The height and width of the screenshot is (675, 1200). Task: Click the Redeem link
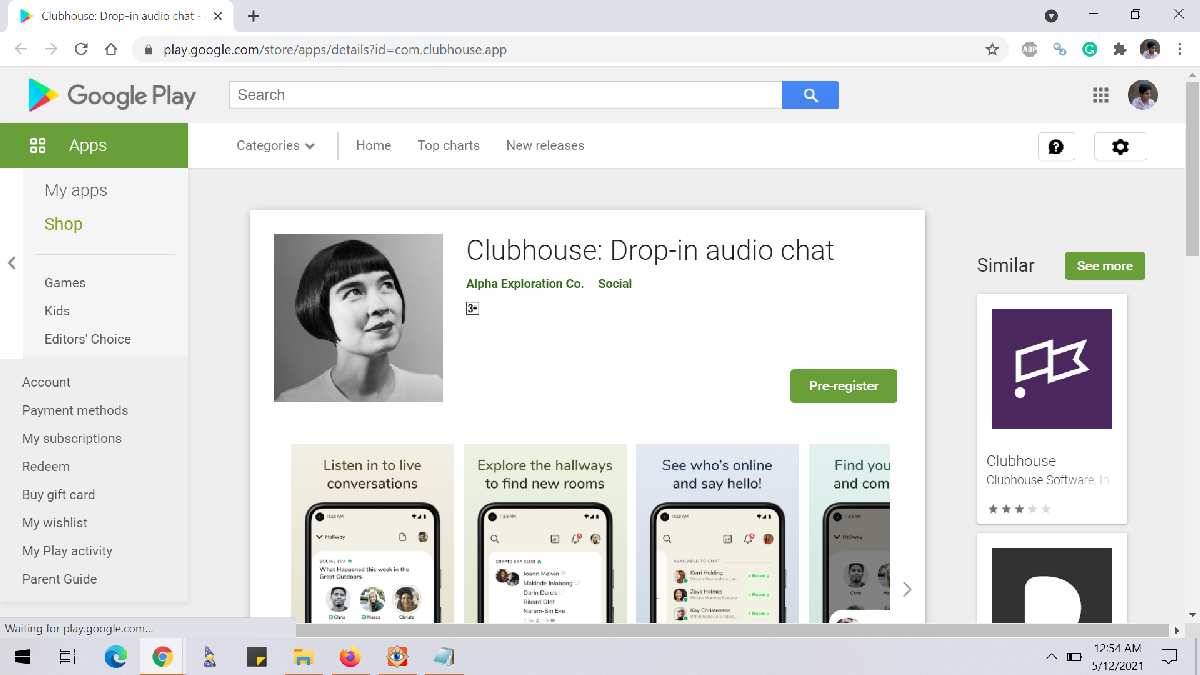point(46,466)
